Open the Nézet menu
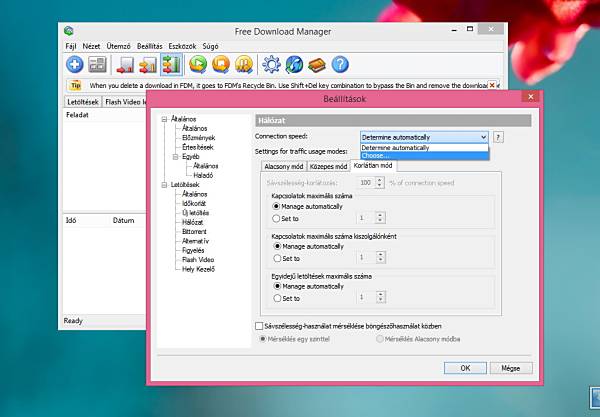Viewport: 600px width, 417px height. pos(91,46)
